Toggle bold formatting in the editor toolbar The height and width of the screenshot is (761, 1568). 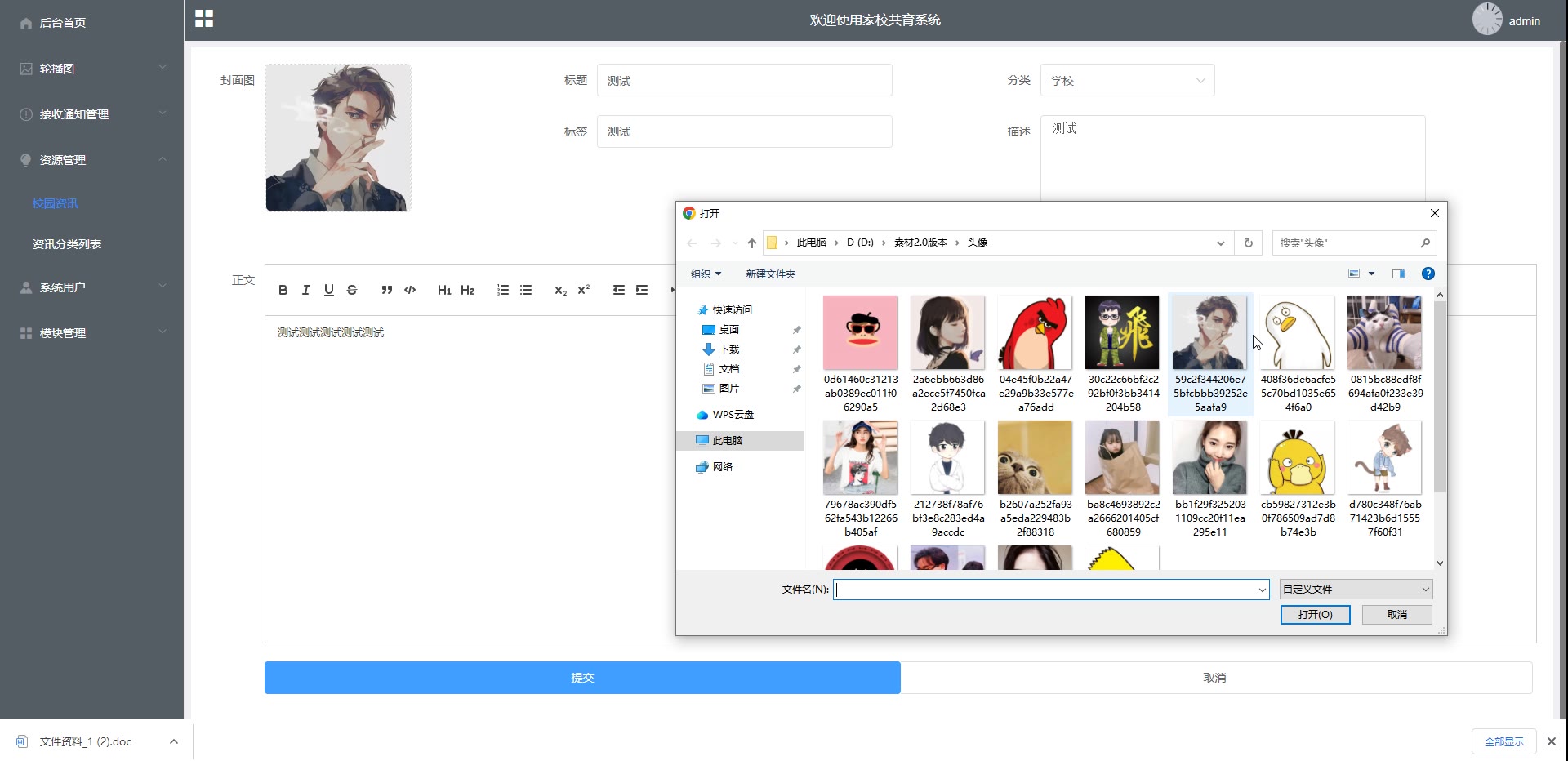[x=283, y=290]
